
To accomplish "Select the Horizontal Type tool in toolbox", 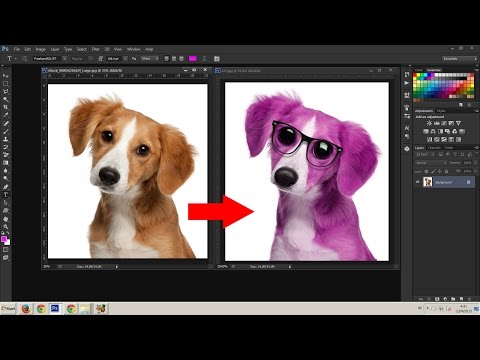I will (6, 195).
